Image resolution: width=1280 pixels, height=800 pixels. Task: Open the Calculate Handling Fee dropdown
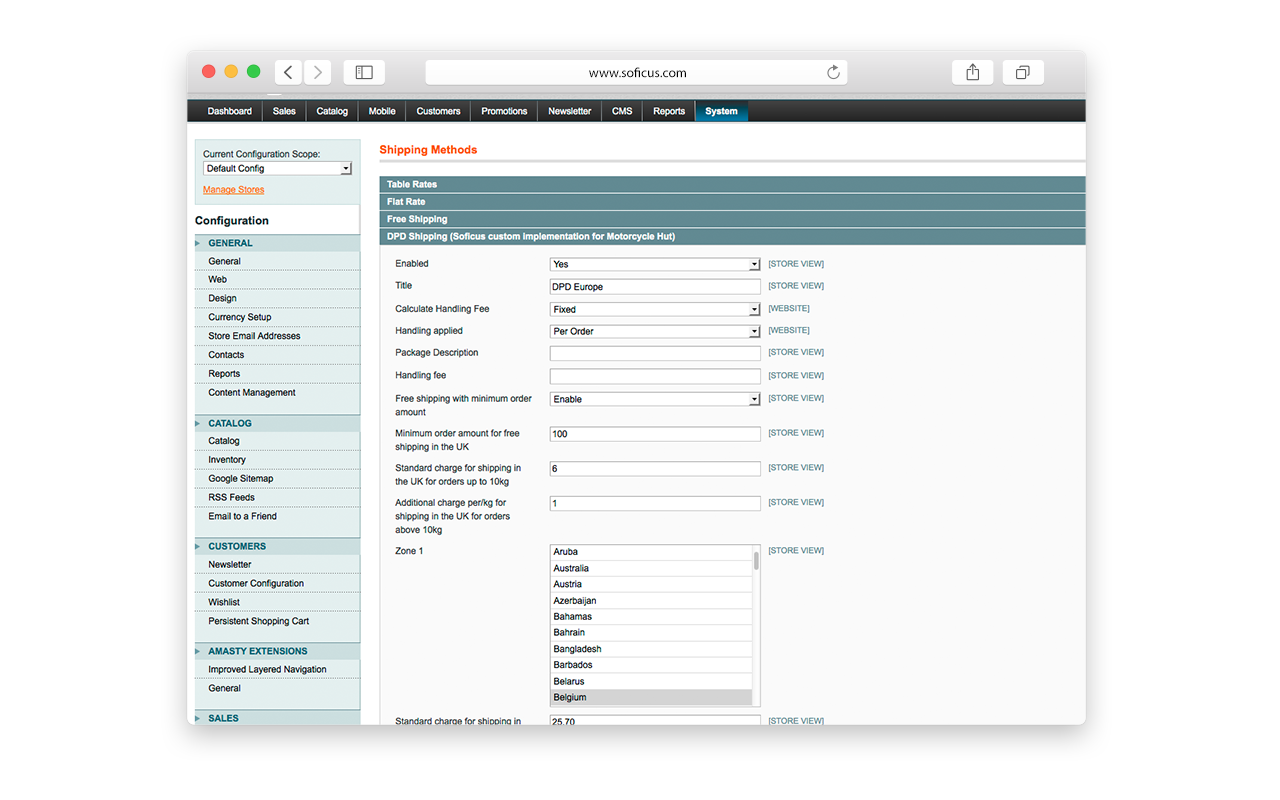click(655, 309)
